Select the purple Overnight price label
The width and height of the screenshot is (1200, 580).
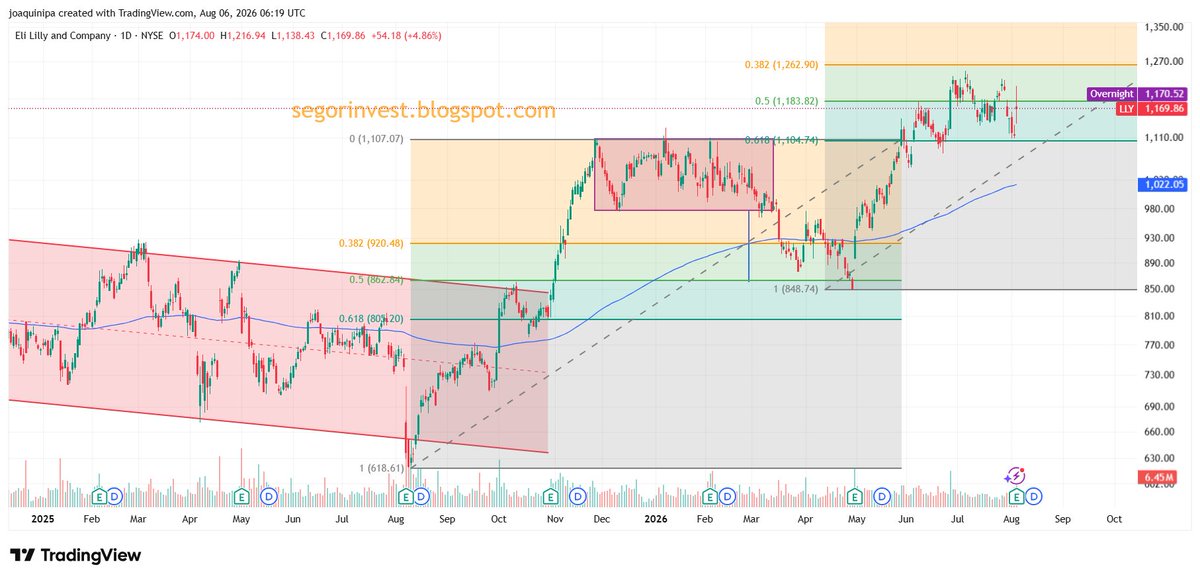(1139, 94)
